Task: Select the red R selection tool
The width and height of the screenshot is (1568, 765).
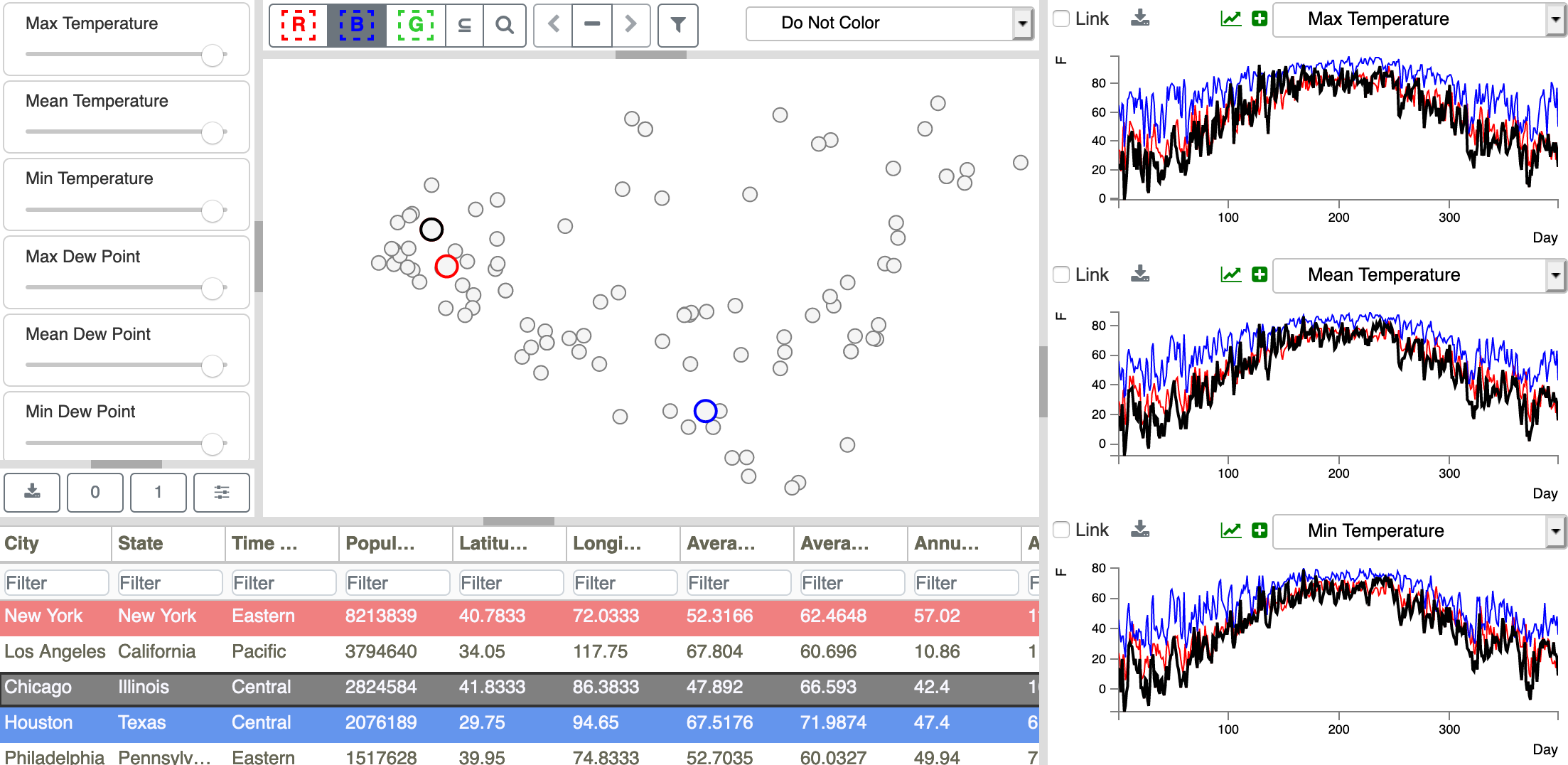Action: (x=299, y=25)
